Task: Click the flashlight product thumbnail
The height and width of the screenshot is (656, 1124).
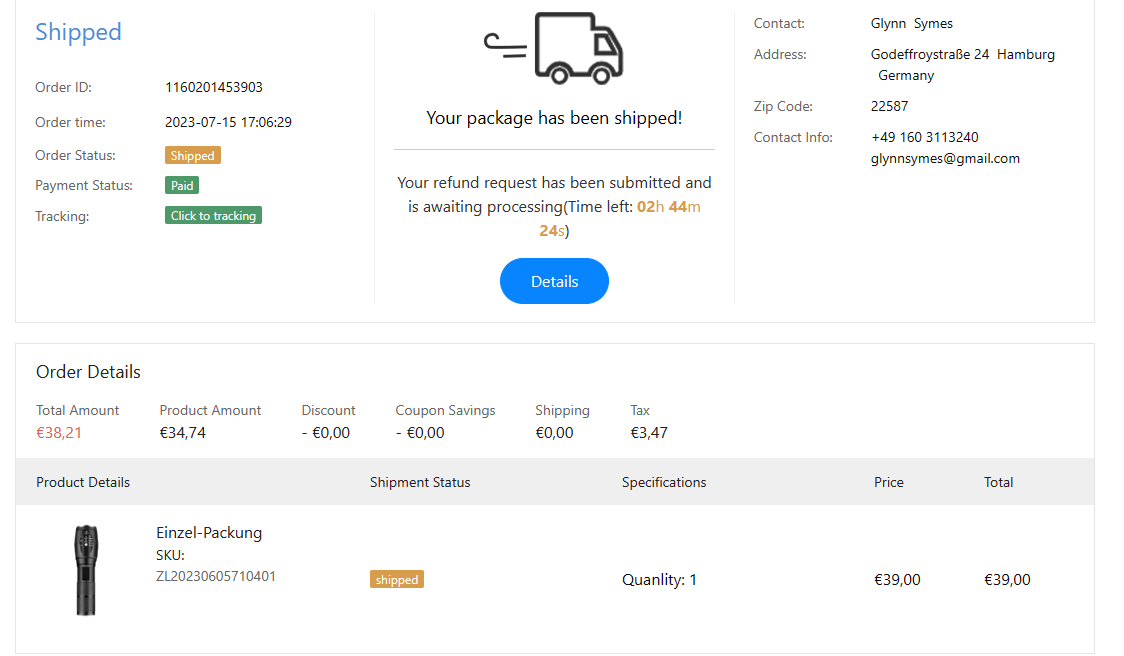Action: [85, 571]
